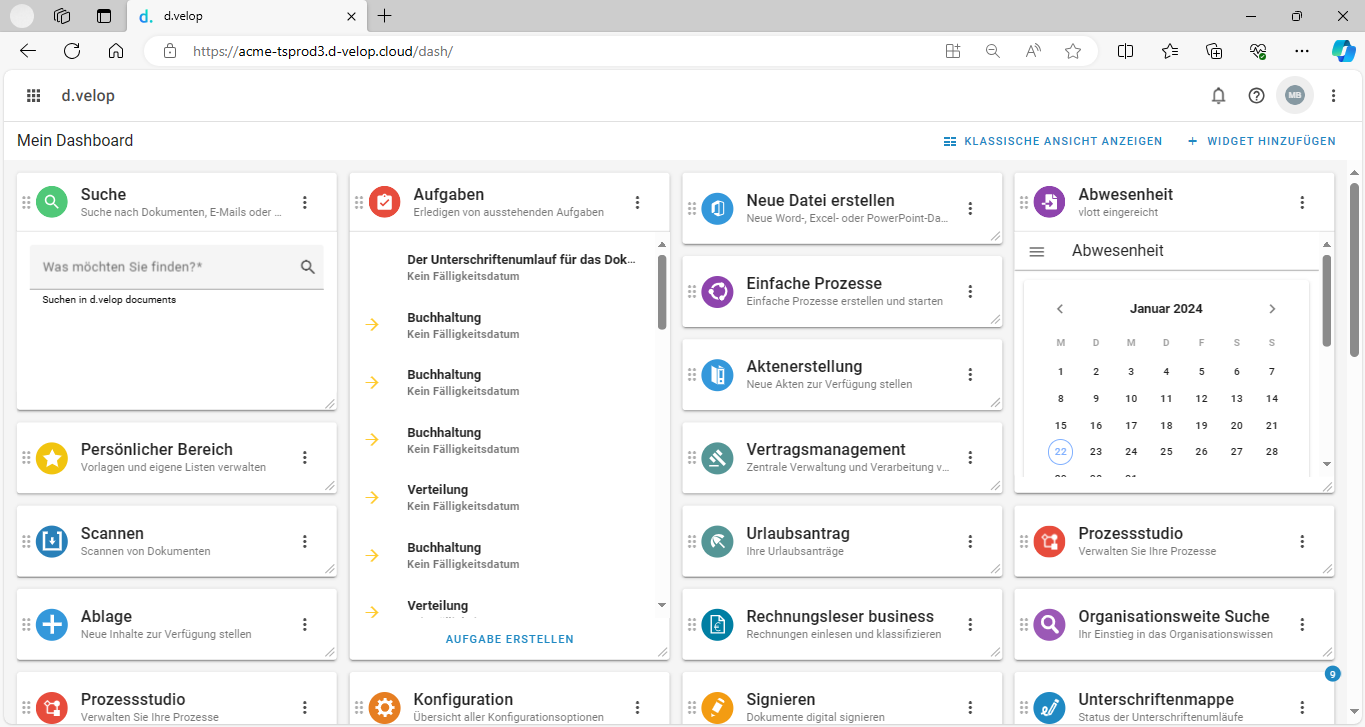1365x727 pixels.
Task: Open the help question mark icon
Action: 1256,96
